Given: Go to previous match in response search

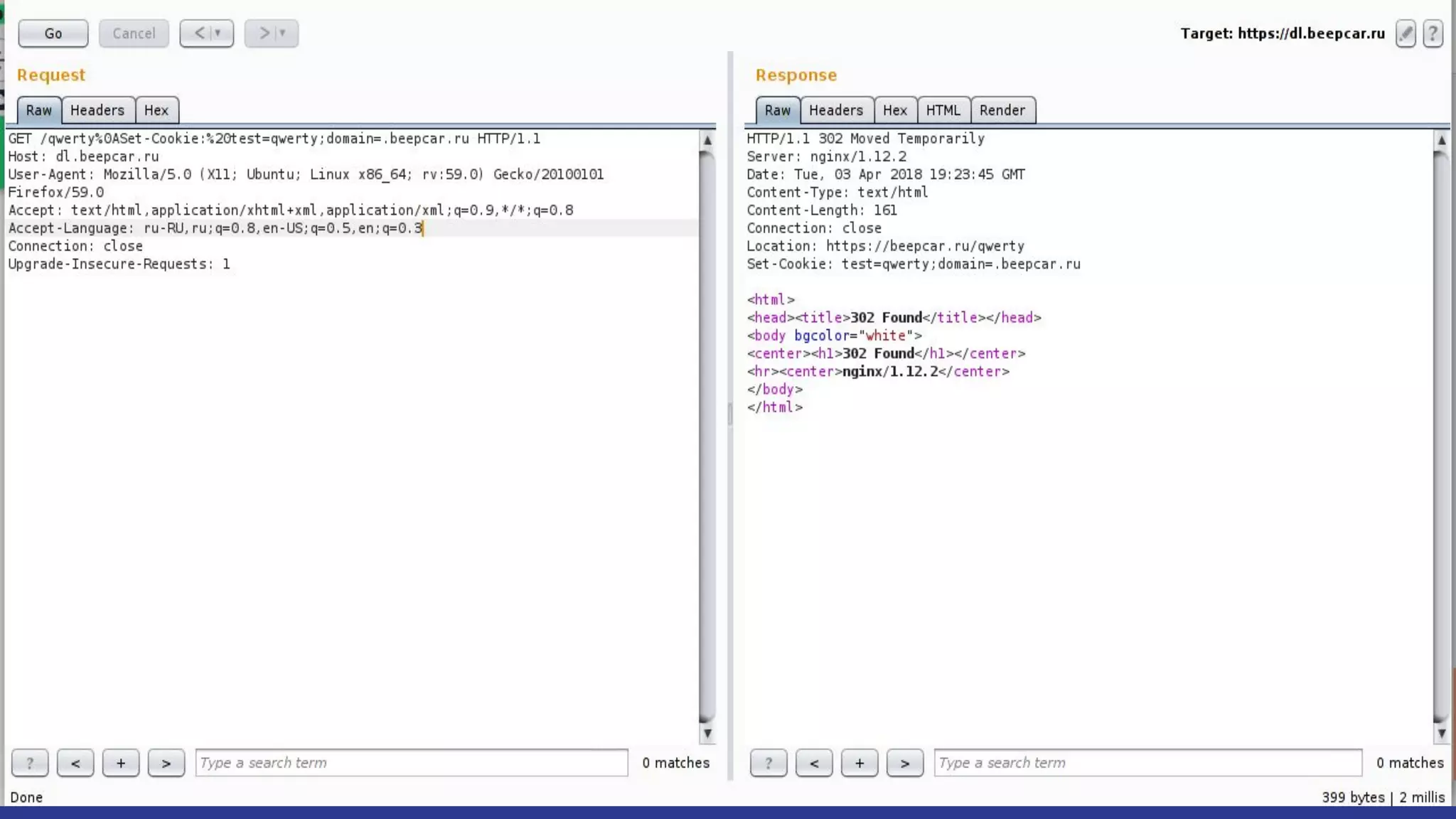Looking at the screenshot, I should click(814, 763).
